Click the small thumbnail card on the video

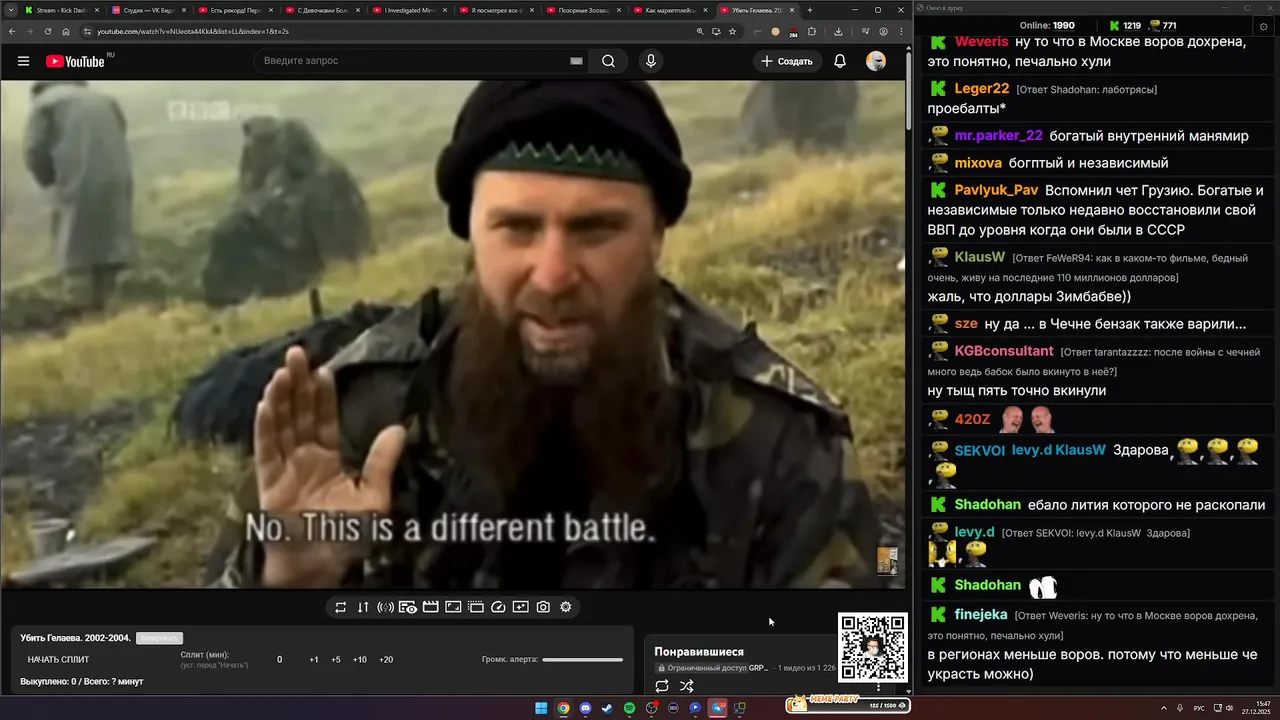tap(887, 560)
